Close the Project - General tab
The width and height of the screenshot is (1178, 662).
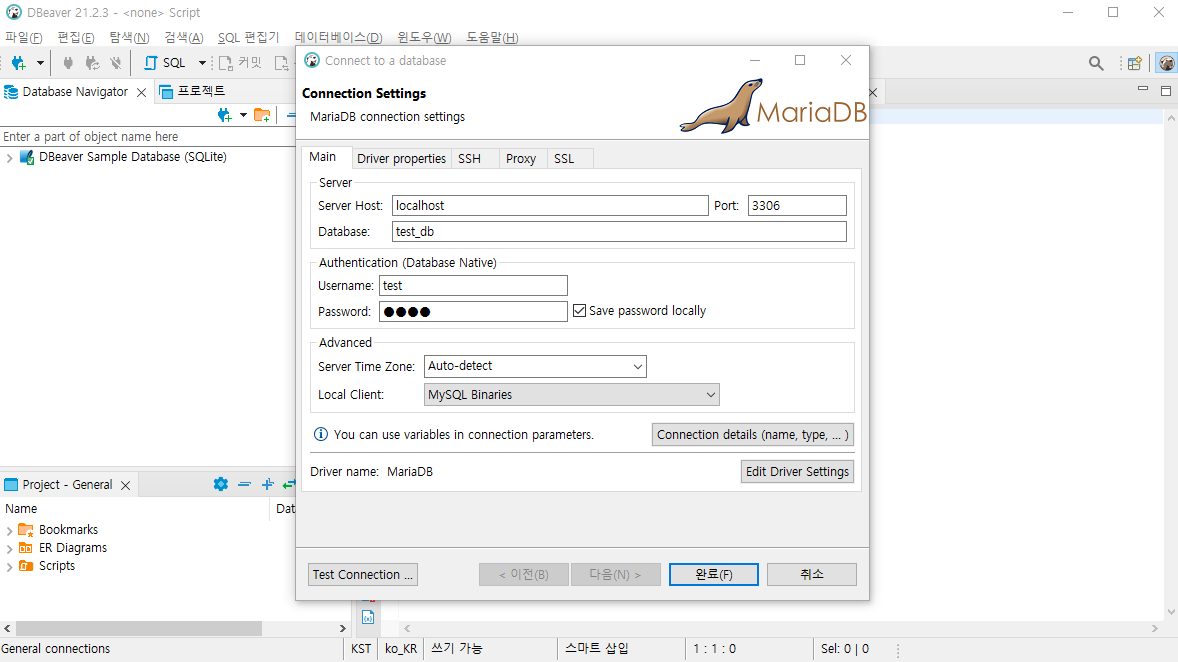[x=125, y=485]
